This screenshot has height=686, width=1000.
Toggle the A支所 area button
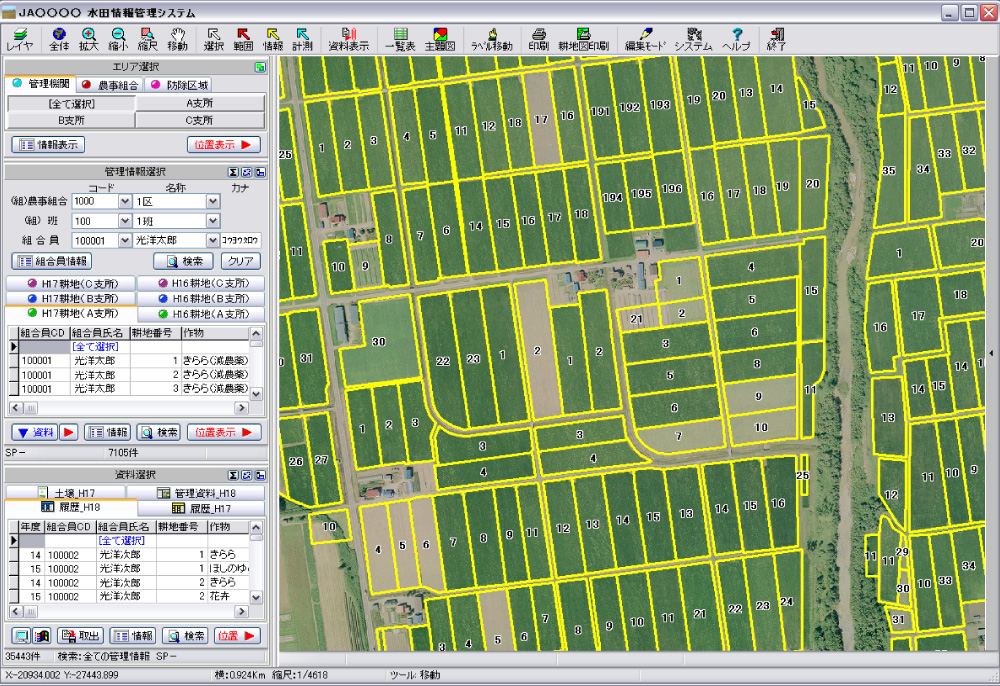pyautogui.click(x=200, y=103)
